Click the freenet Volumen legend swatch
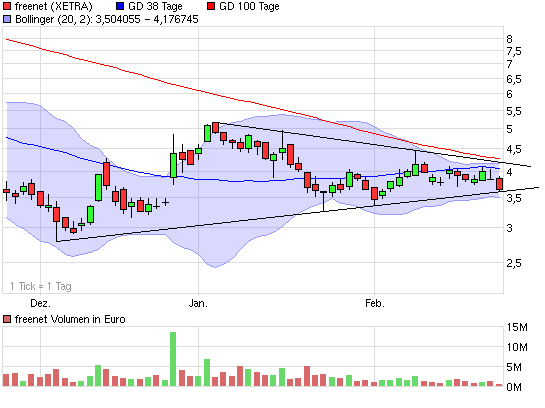 pos(7,319)
